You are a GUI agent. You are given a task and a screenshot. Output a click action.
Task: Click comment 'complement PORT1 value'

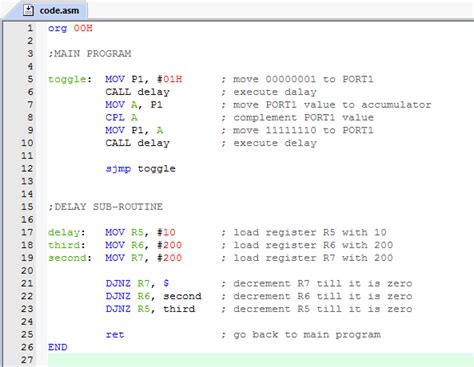click(303, 118)
